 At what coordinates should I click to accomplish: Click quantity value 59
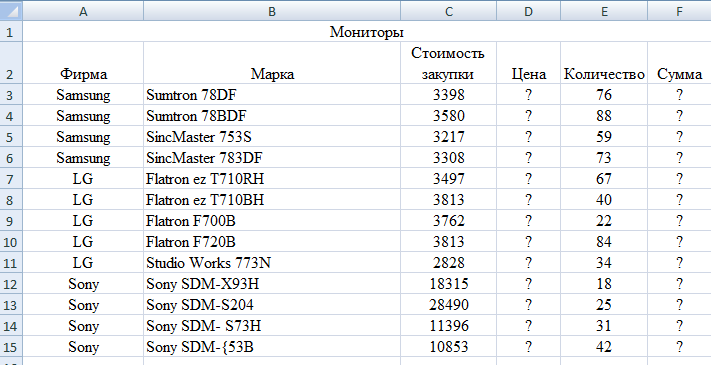click(x=604, y=136)
